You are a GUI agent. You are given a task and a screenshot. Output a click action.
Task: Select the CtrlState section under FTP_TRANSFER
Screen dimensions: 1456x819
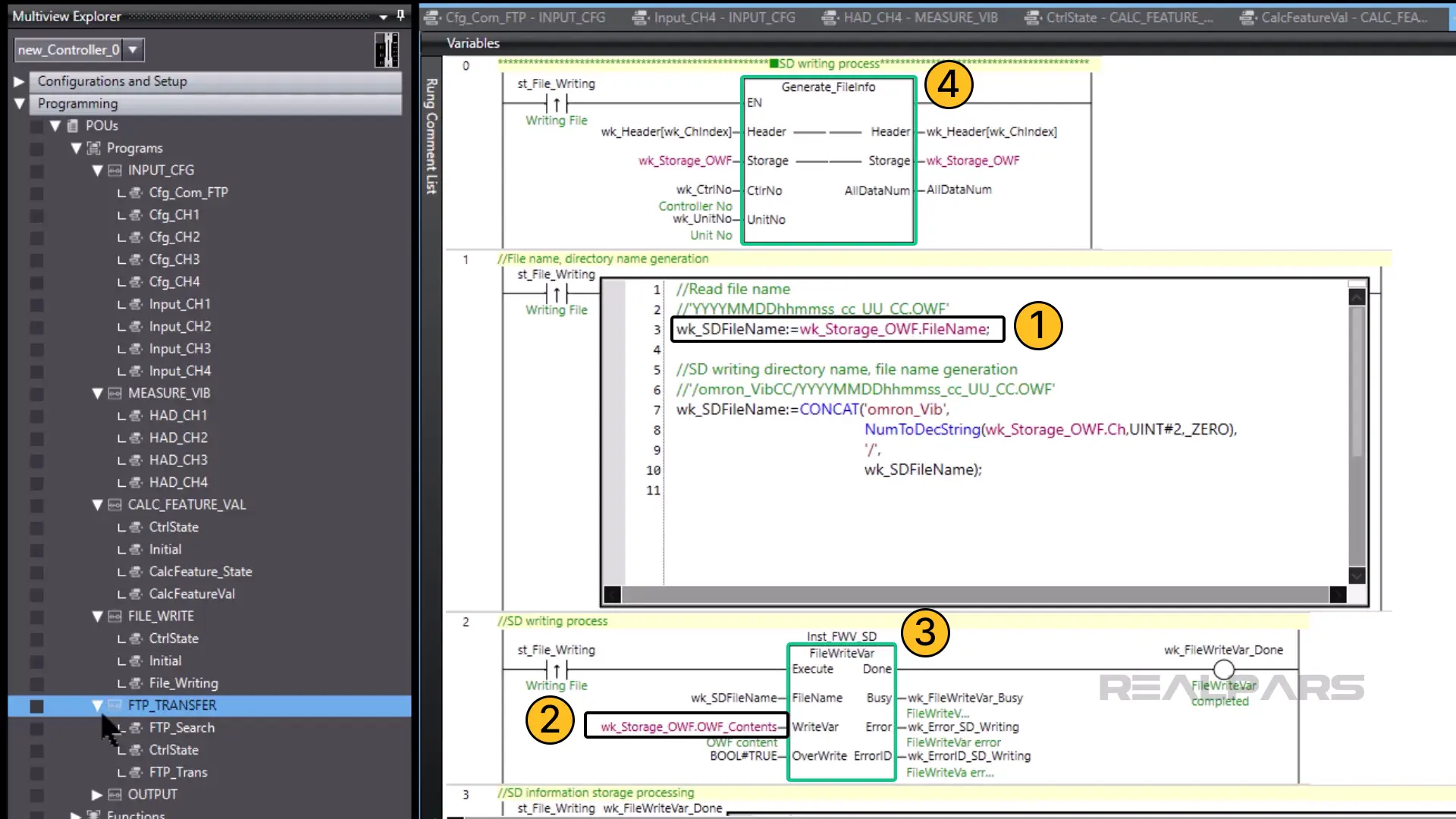pyautogui.click(x=173, y=750)
